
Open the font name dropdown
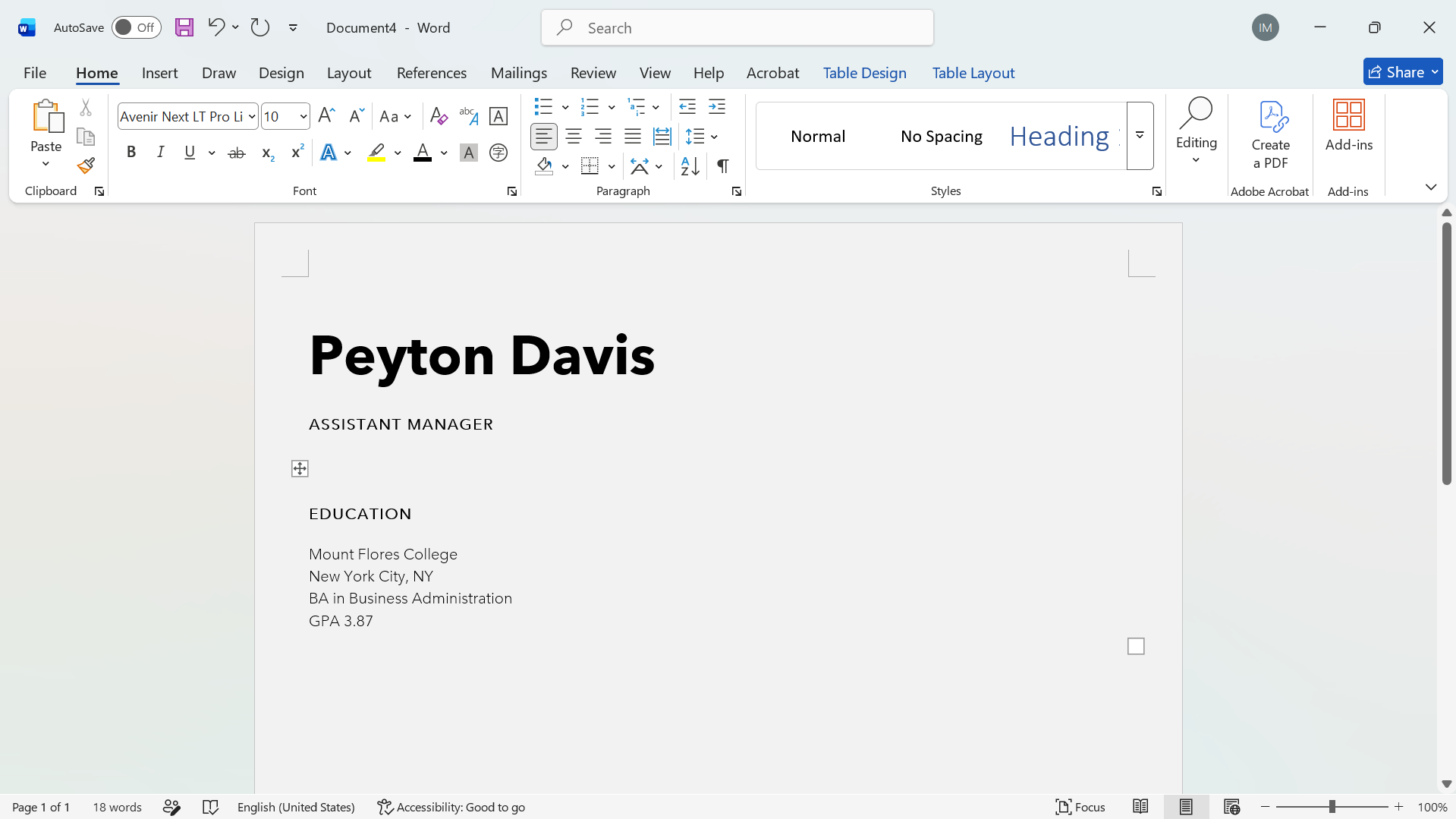coord(252,116)
